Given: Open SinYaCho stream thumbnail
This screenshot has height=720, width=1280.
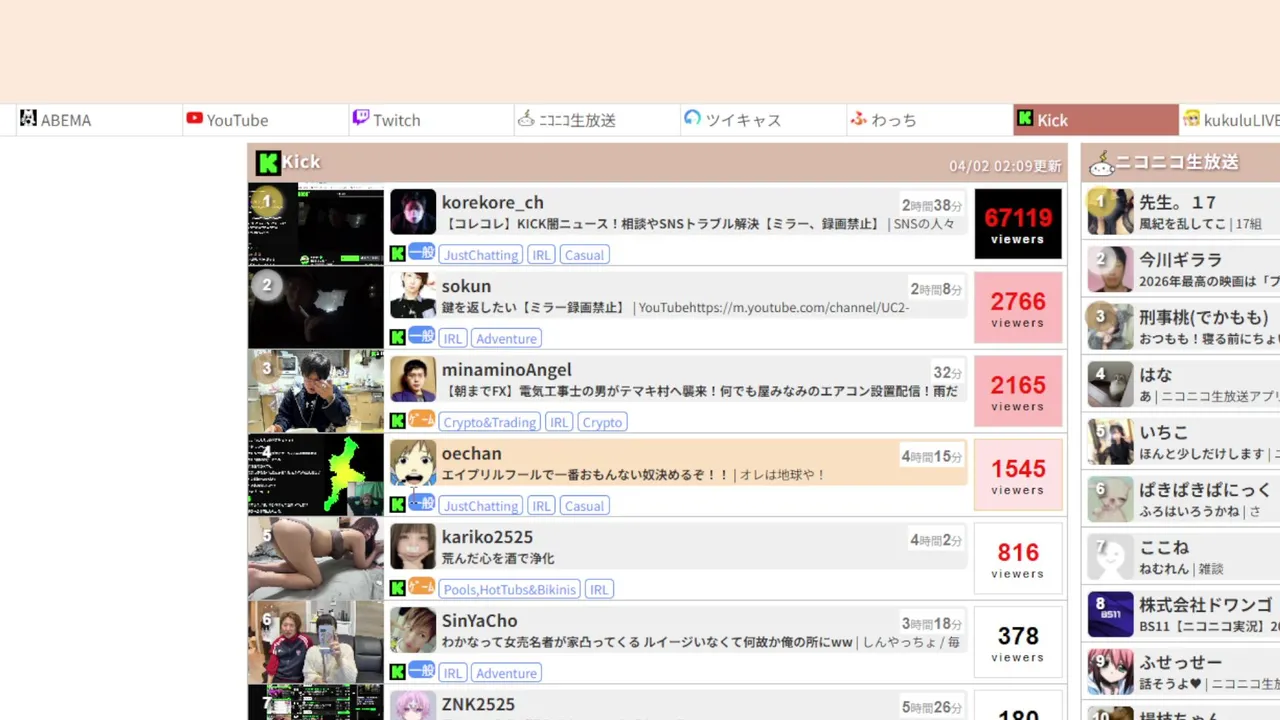Looking at the screenshot, I should coord(316,642).
